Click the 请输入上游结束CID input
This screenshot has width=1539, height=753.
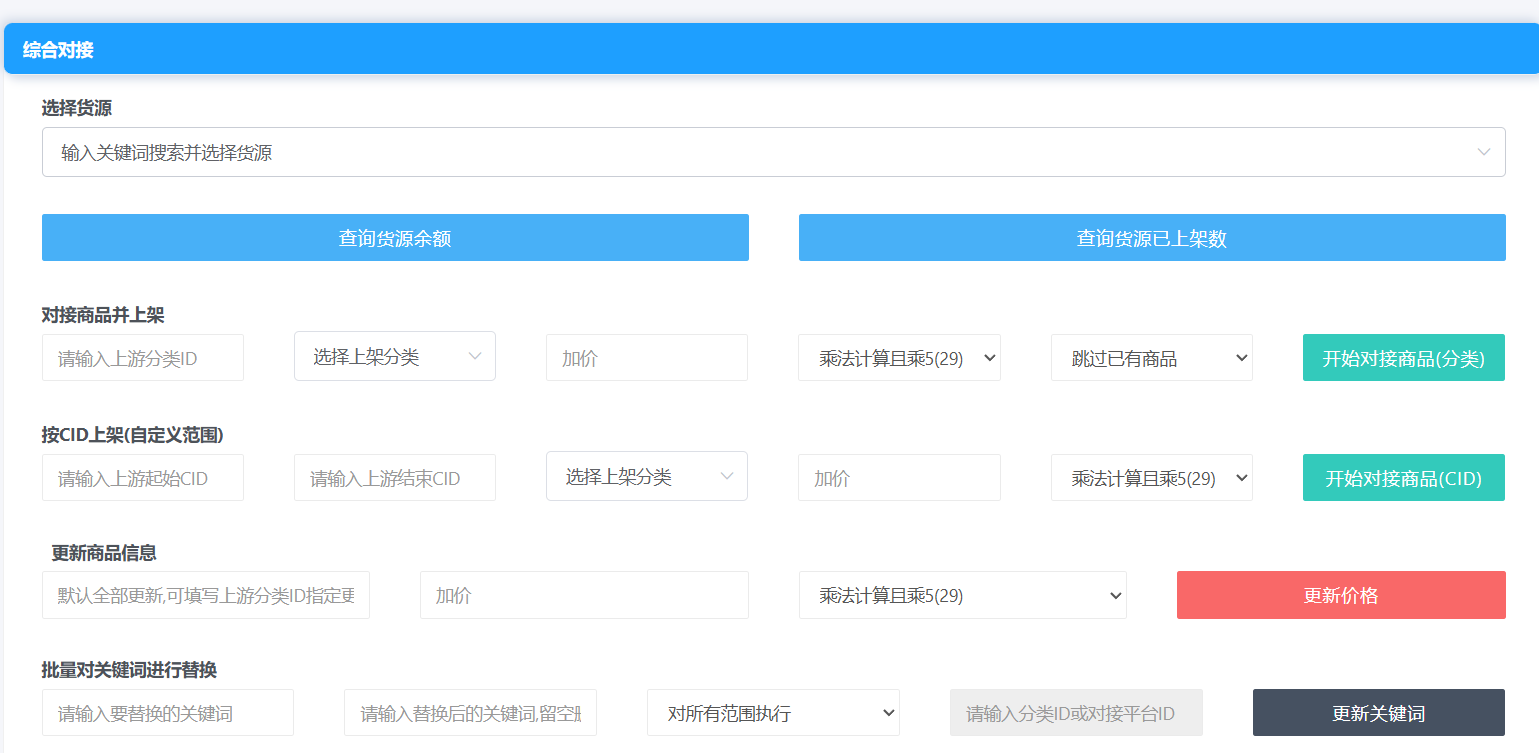click(395, 478)
